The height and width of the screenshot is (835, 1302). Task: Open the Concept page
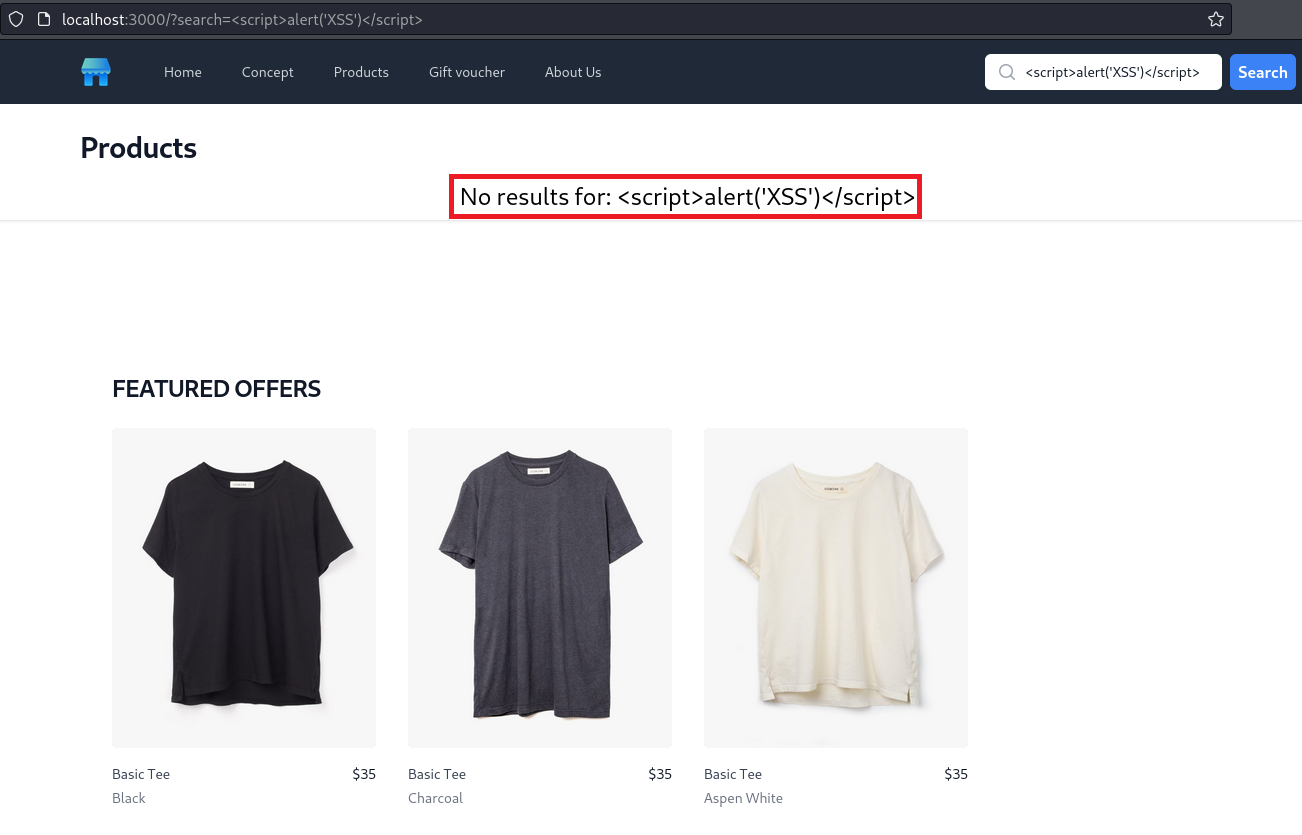pyautogui.click(x=268, y=72)
